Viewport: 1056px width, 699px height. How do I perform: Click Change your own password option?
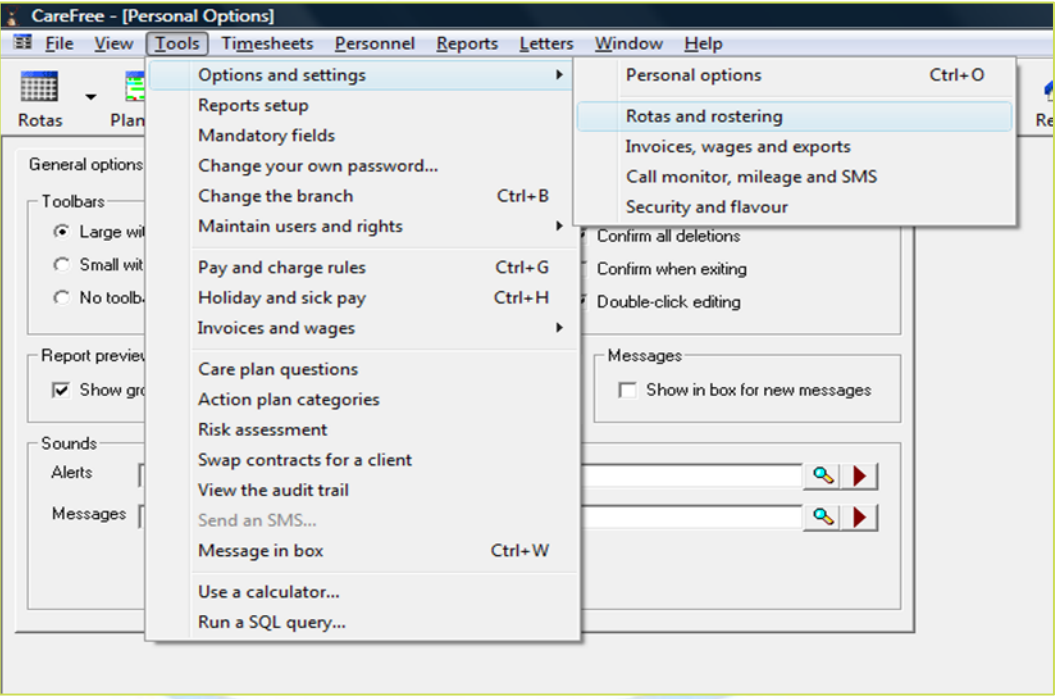coord(318,166)
